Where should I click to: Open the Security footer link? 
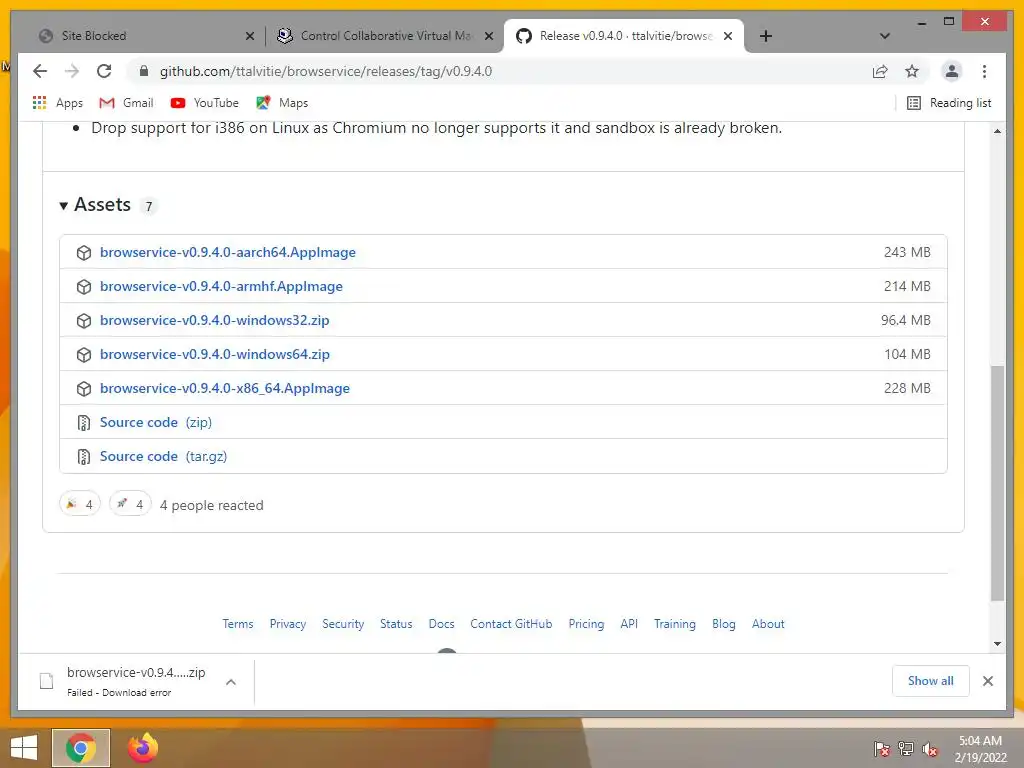[x=343, y=624]
